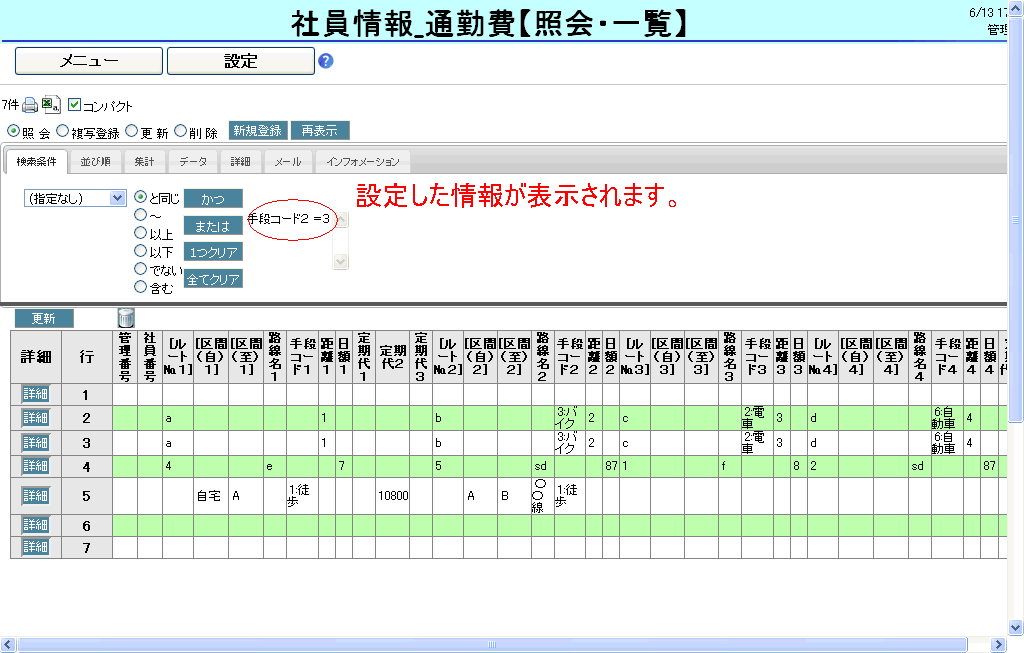
Task: Uncheck the コンパクト checkbox
Action: [x=74, y=105]
